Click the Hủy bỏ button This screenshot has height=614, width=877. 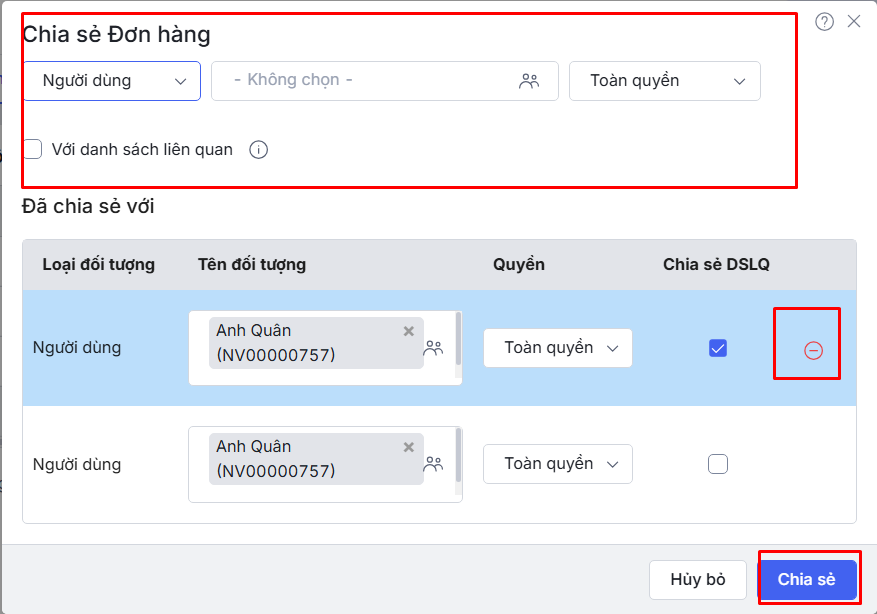coord(698,580)
